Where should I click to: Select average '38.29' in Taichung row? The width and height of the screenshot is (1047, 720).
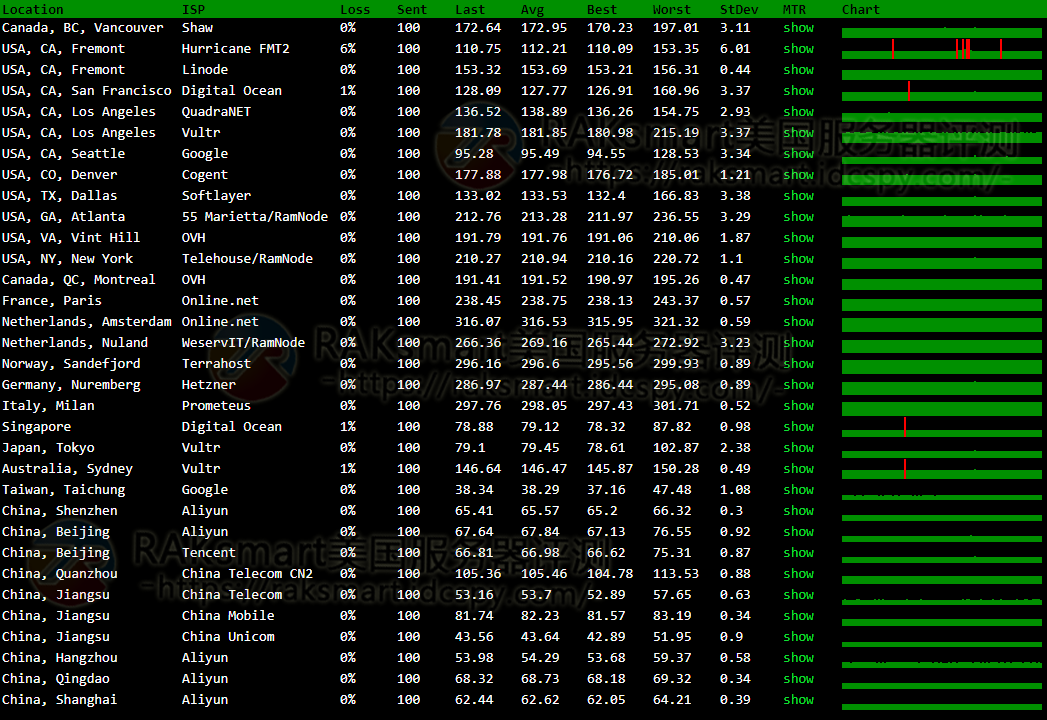(540, 490)
